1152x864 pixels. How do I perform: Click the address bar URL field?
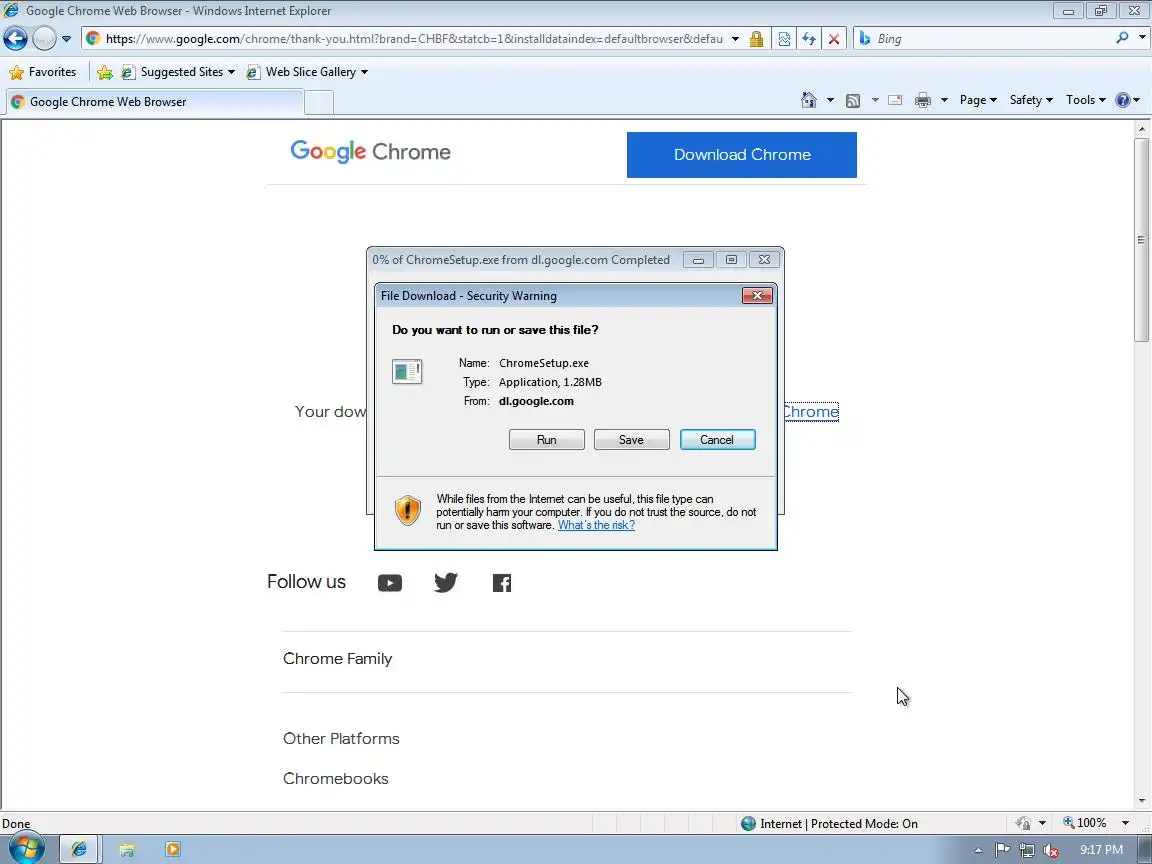[414, 39]
